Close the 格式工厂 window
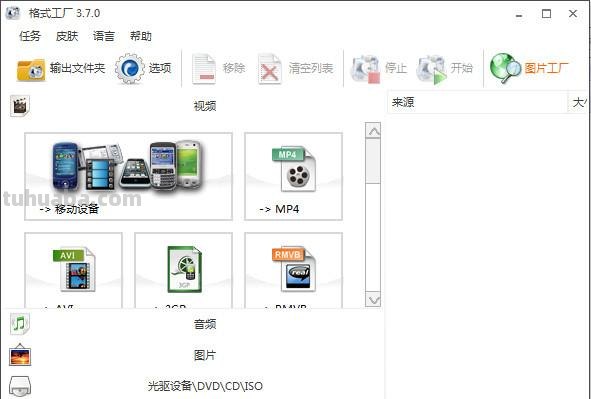 coord(573,14)
